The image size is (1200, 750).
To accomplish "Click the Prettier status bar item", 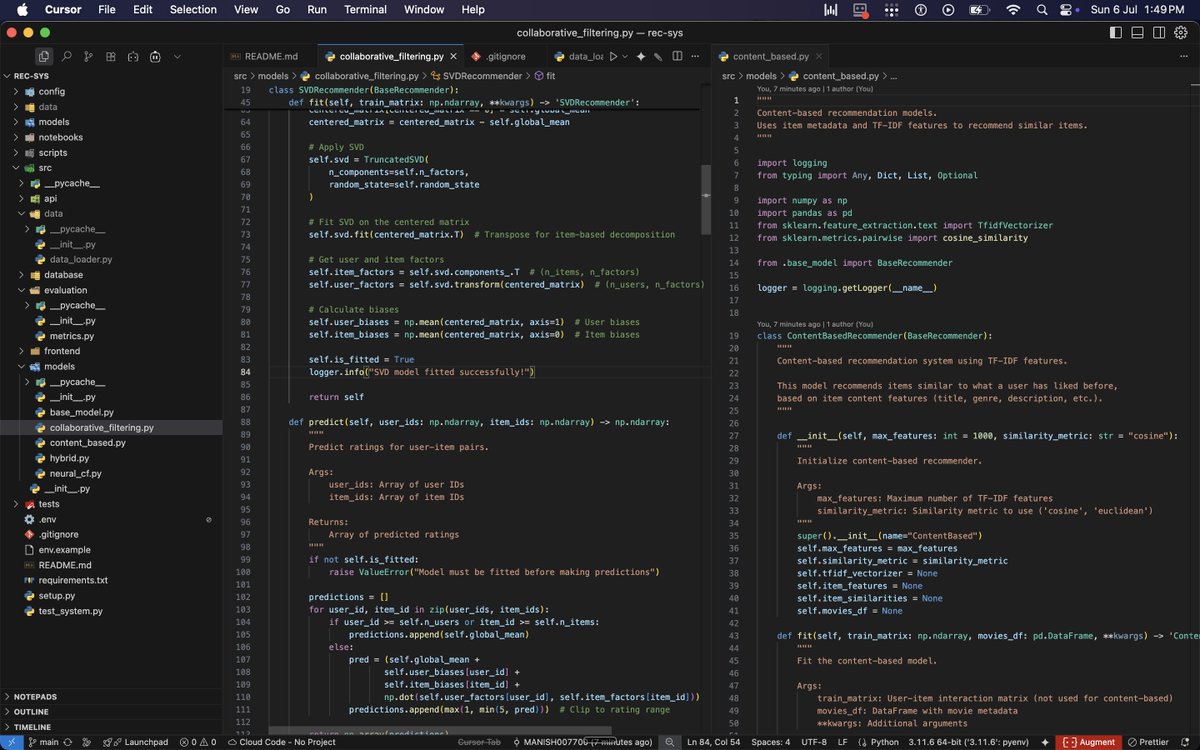I will (1148, 742).
